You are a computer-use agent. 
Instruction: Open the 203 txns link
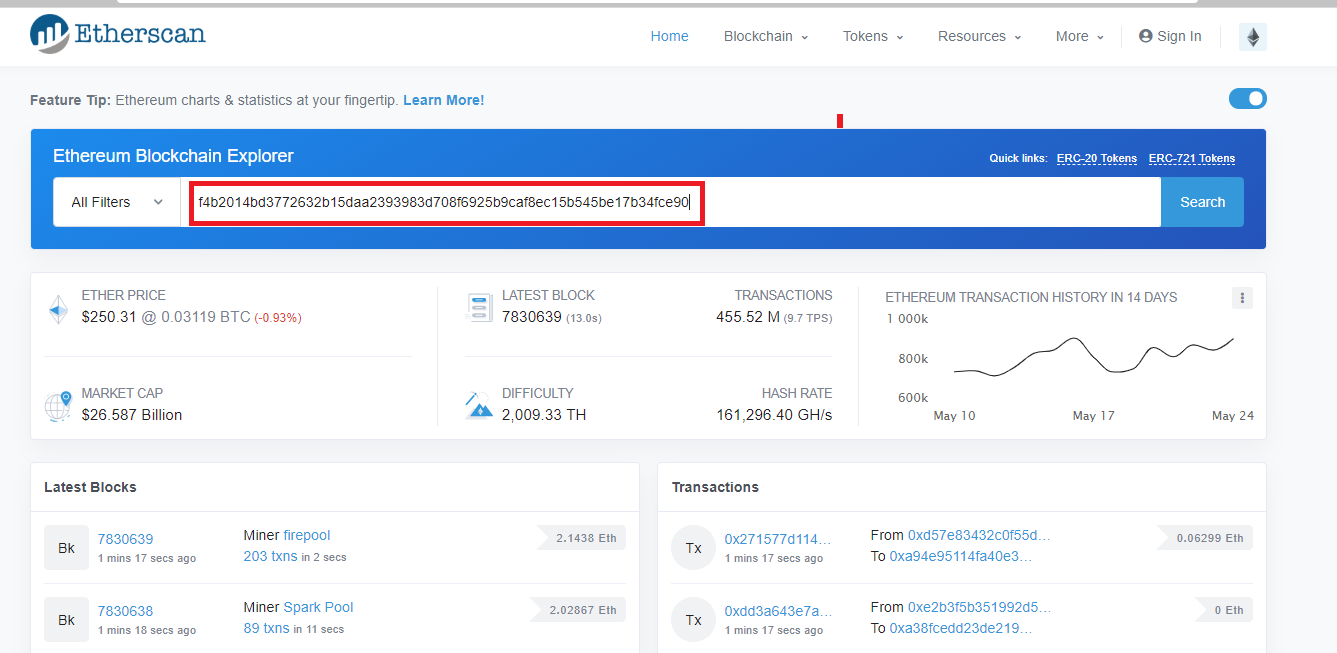270,556
